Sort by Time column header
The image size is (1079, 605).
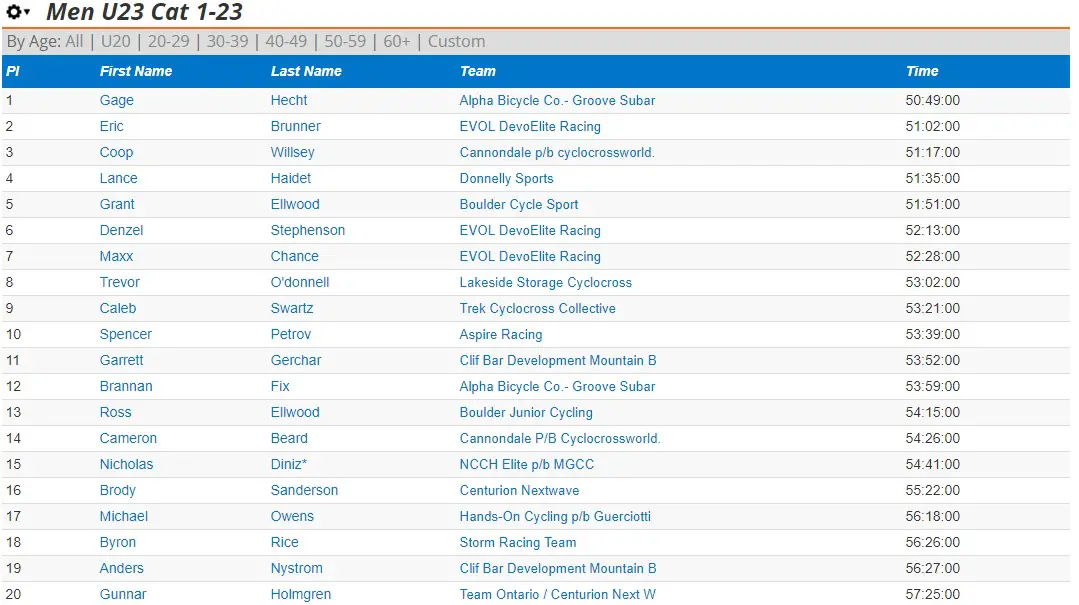point(922,71)
